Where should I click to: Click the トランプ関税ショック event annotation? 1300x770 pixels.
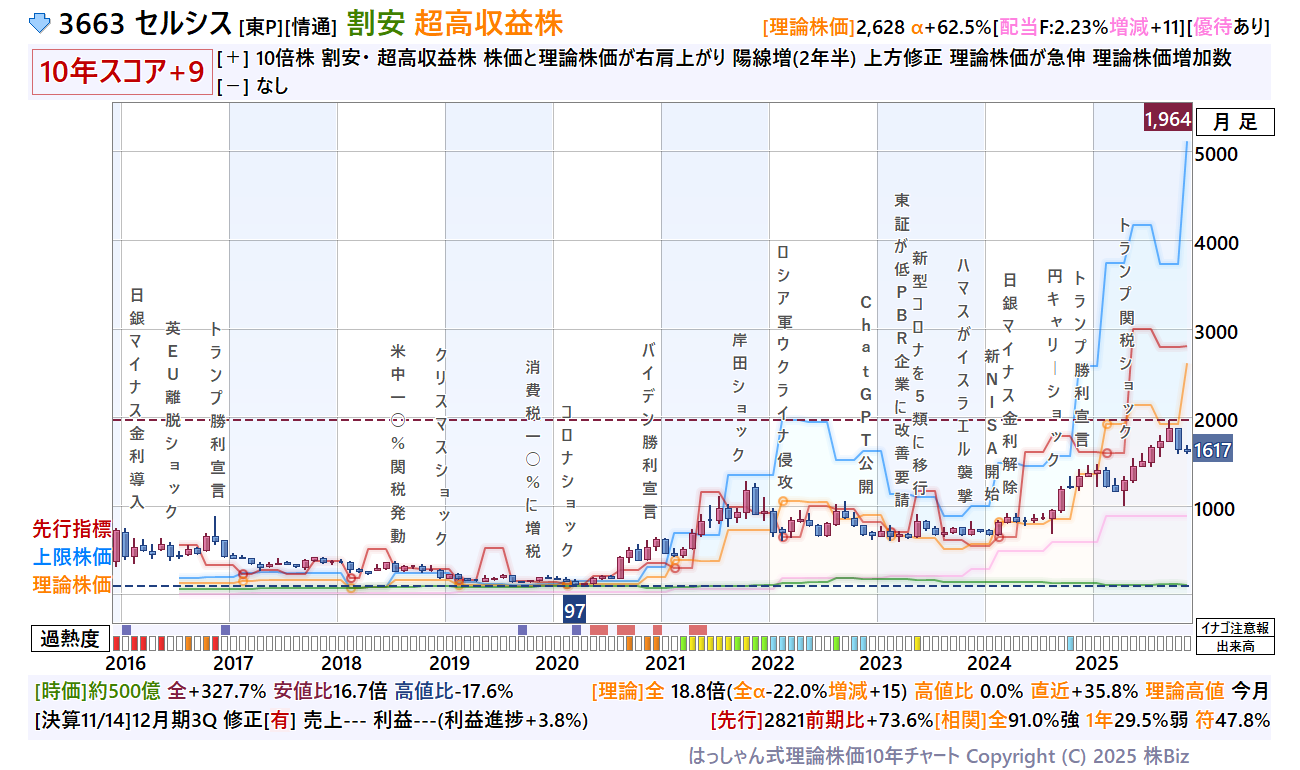[1125, 328]
